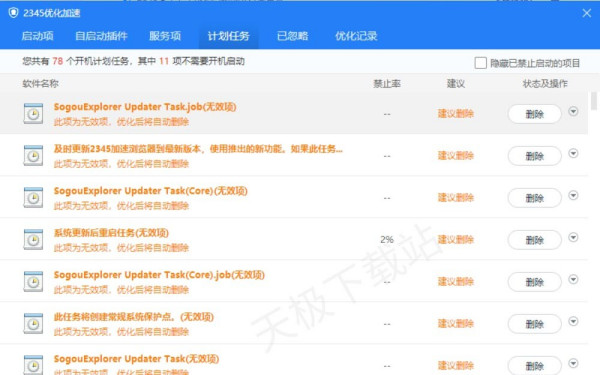Click the clock icon beside SogouExplorer Updater Task(Core)(无效项)

click(x=33, y=197)
